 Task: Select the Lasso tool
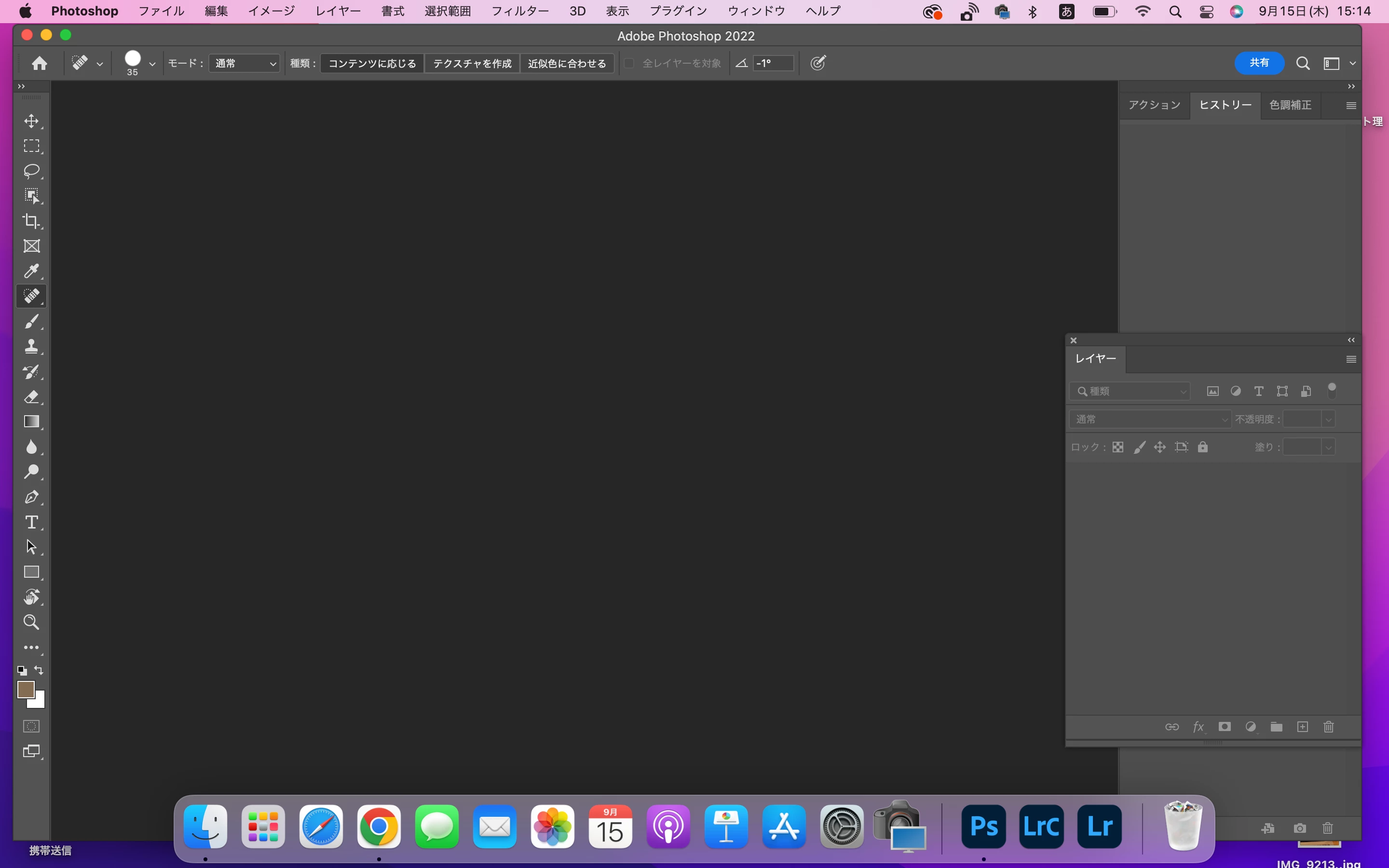click(x=31, y=171)
